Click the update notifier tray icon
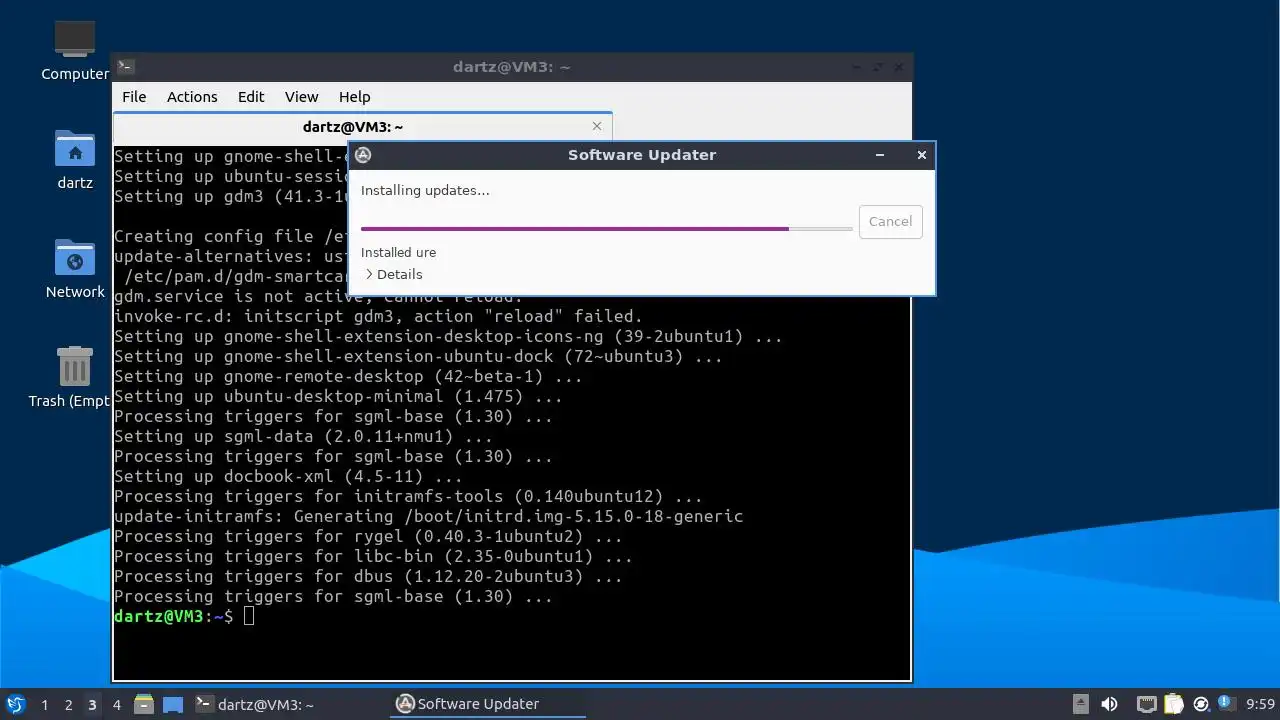Image resolution: width=1280 pixels, height=720 pixels. coord(1201,704)
